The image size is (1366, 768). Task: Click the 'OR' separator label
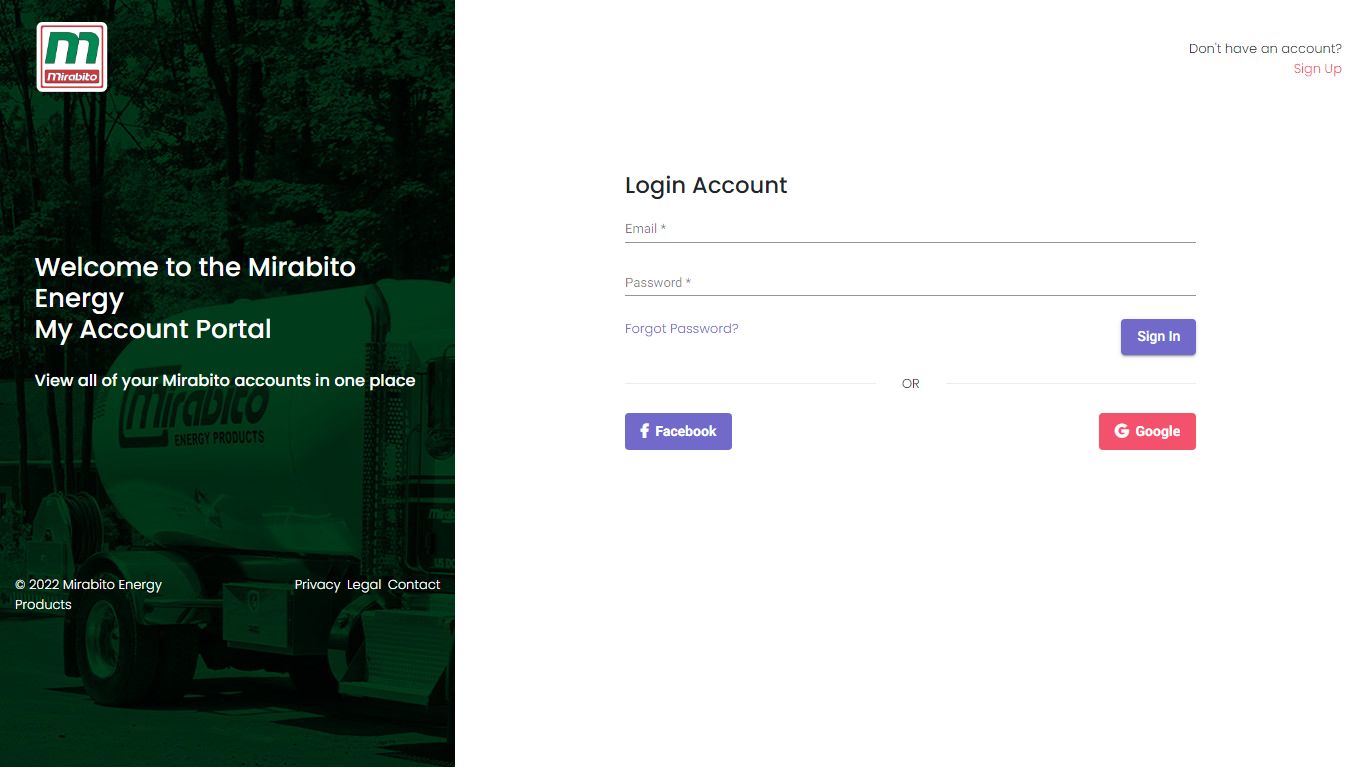910,384
